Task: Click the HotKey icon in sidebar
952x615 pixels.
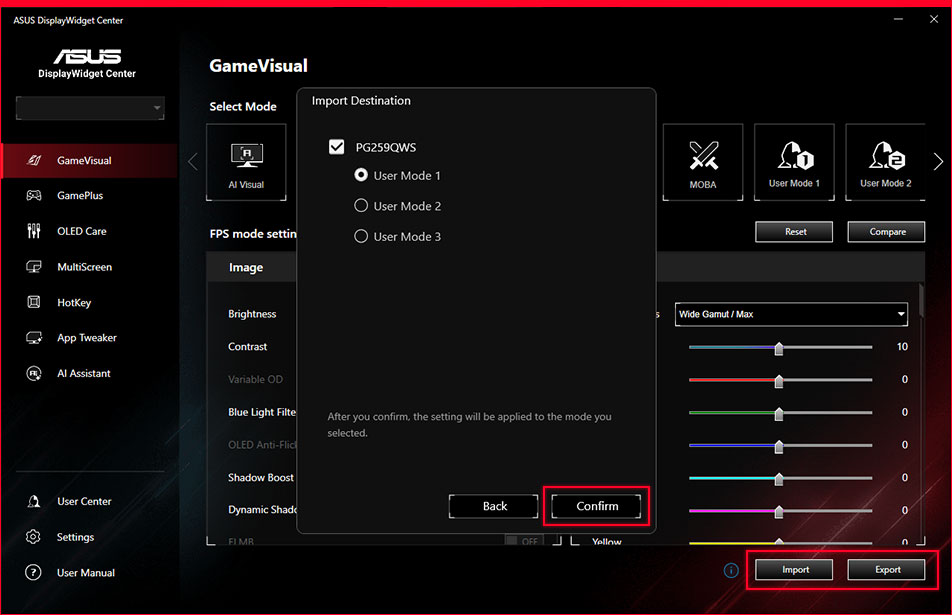Action: point(34,302)
